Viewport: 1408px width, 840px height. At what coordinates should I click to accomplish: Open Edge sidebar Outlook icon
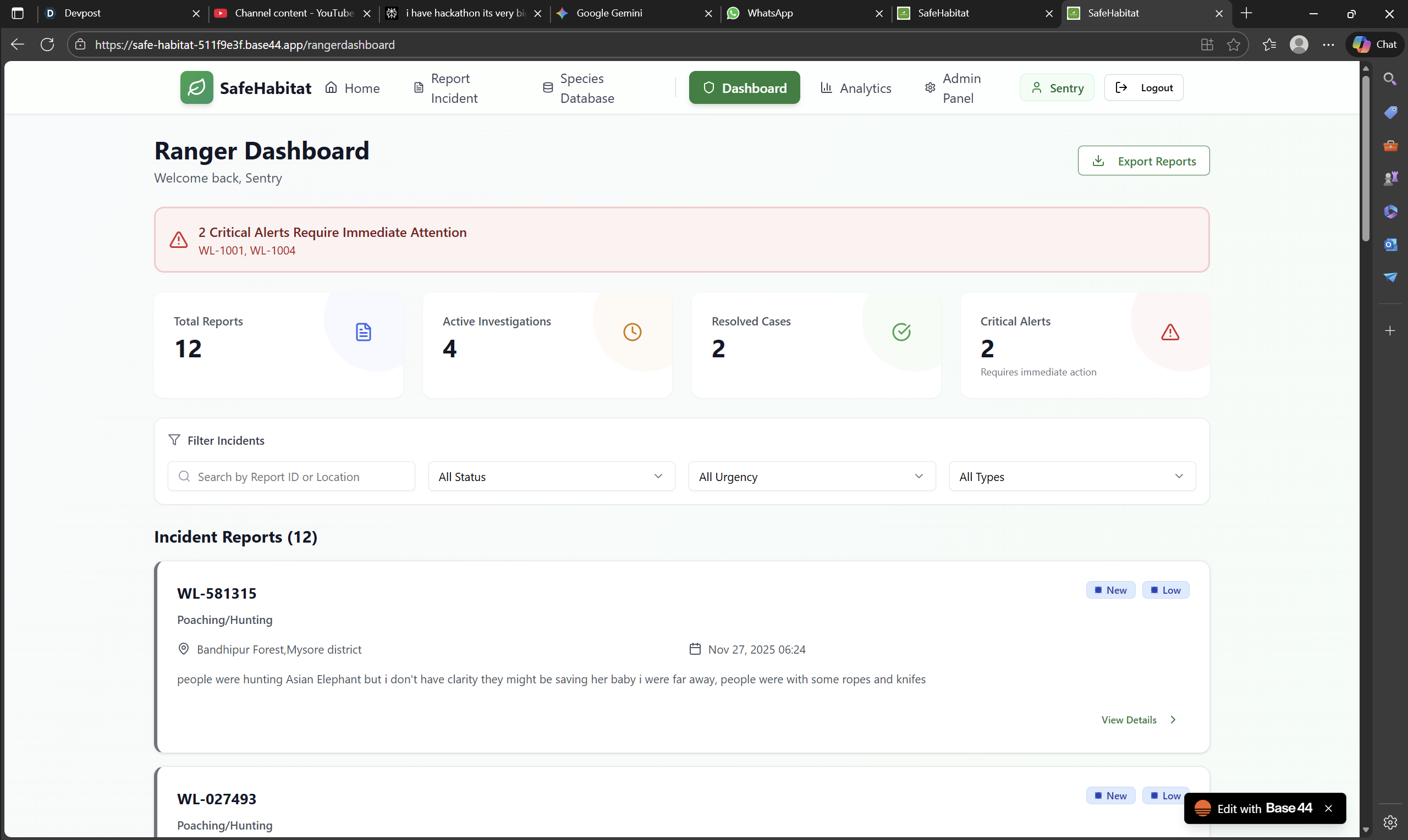[1390, 245]
